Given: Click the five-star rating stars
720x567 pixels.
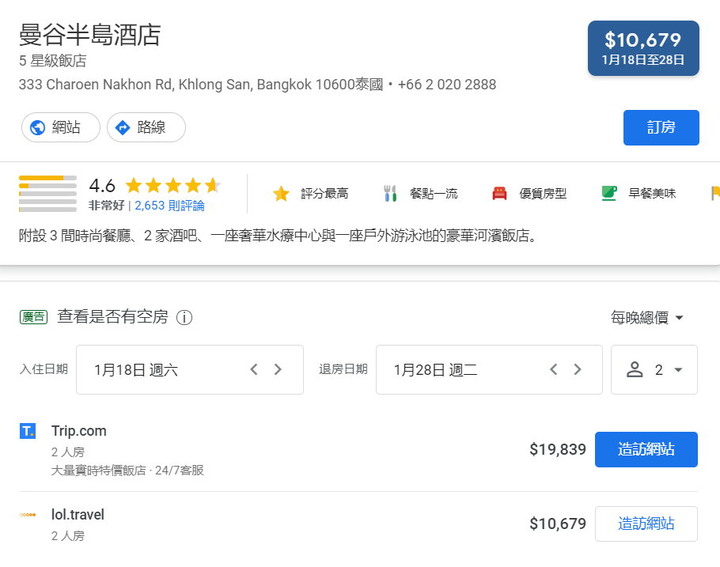Looking at the screenshot, I should coord(173,185).
